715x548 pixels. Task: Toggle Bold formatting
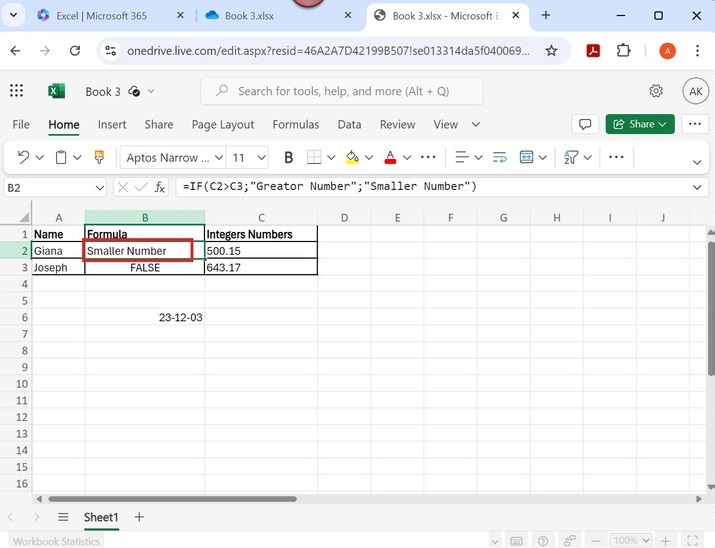(288, 157)
